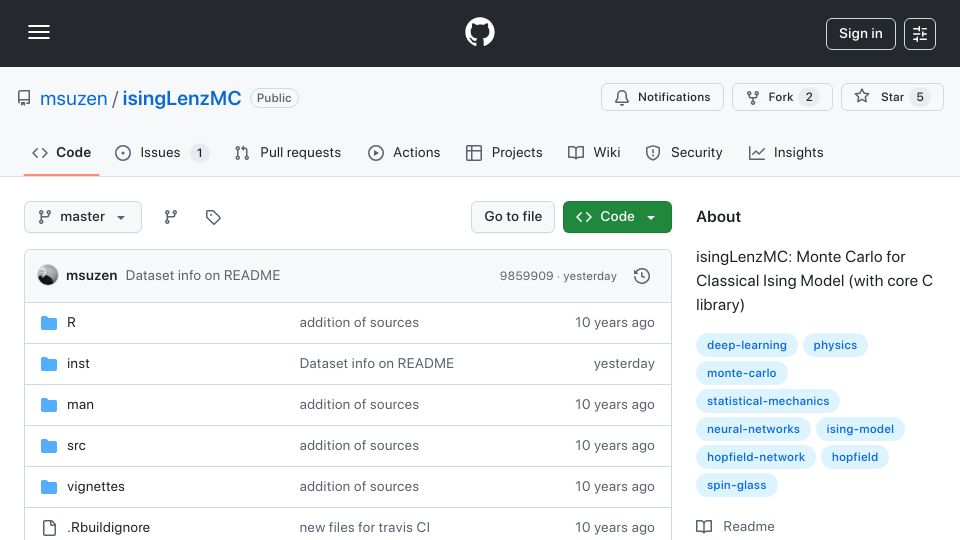Screen dimensions: 960x540
Task: Open the vignettes folder
Action: pos(96,487)
